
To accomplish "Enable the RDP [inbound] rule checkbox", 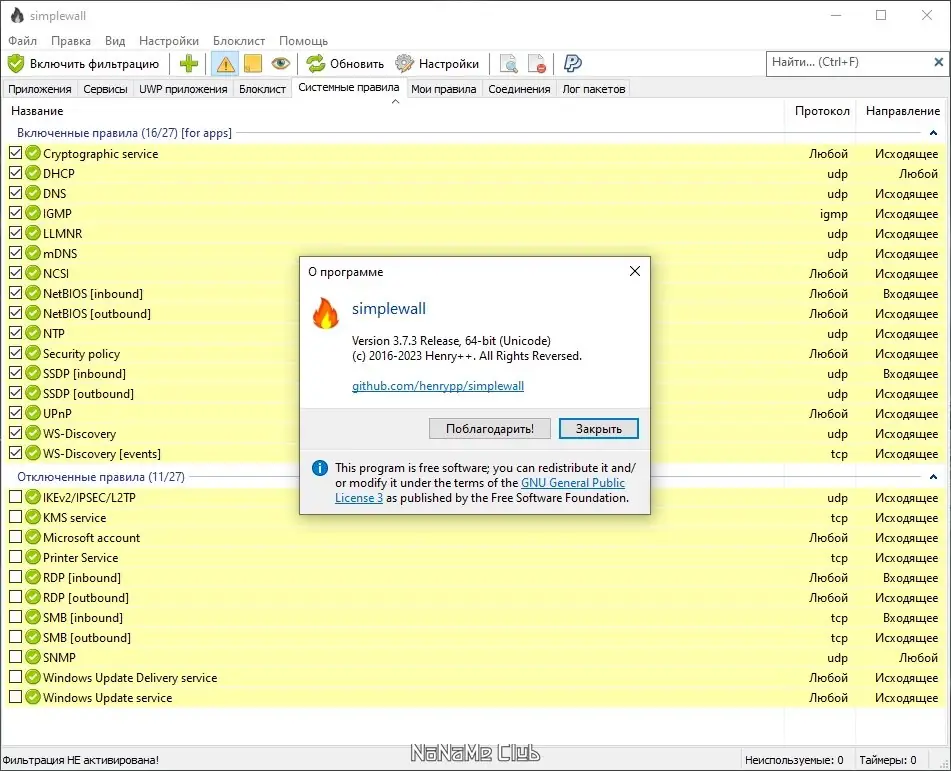I will click(x=15, y=577).
